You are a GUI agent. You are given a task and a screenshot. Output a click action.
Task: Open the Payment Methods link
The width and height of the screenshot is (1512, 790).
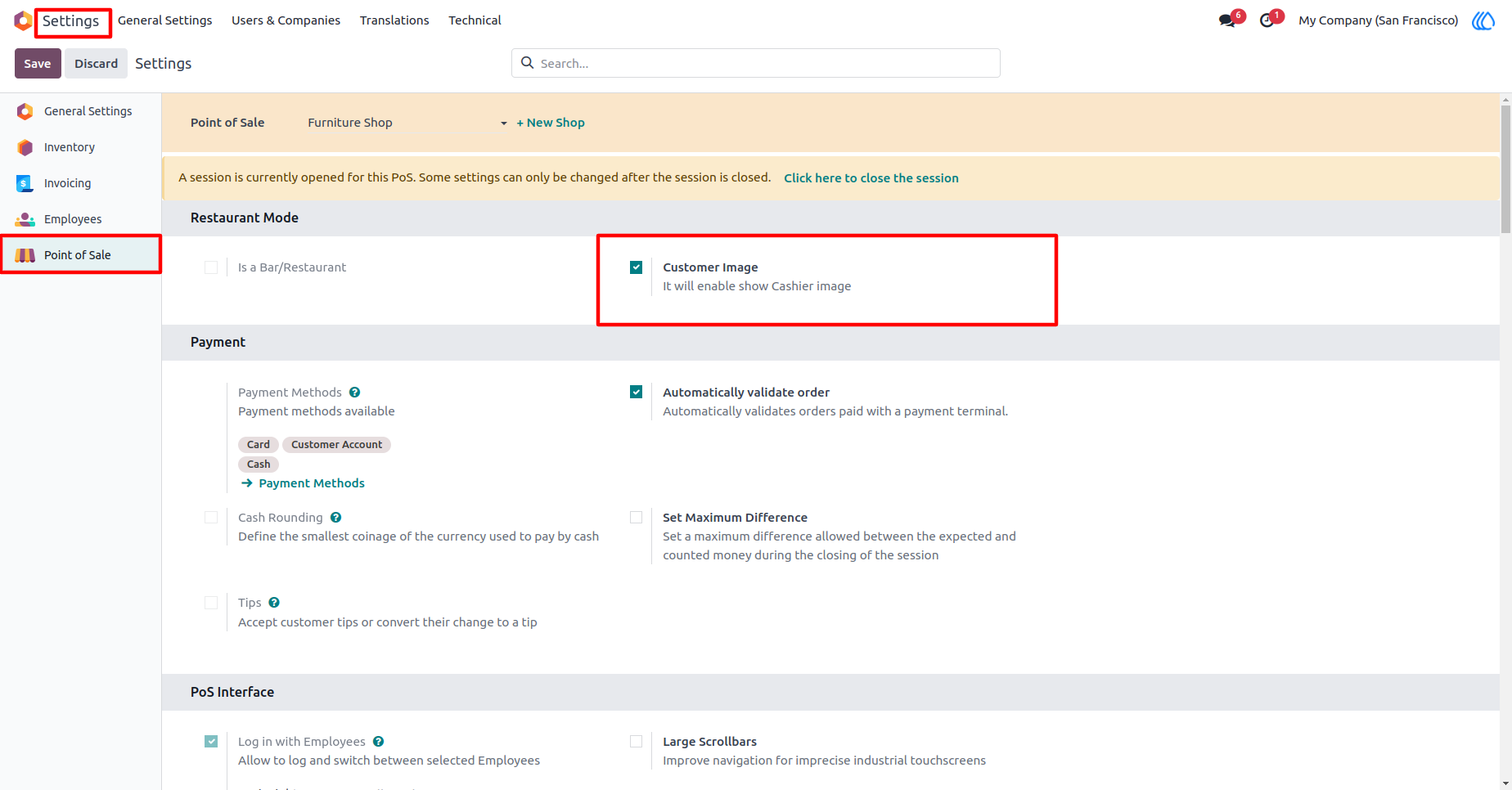tap(312, 483)
